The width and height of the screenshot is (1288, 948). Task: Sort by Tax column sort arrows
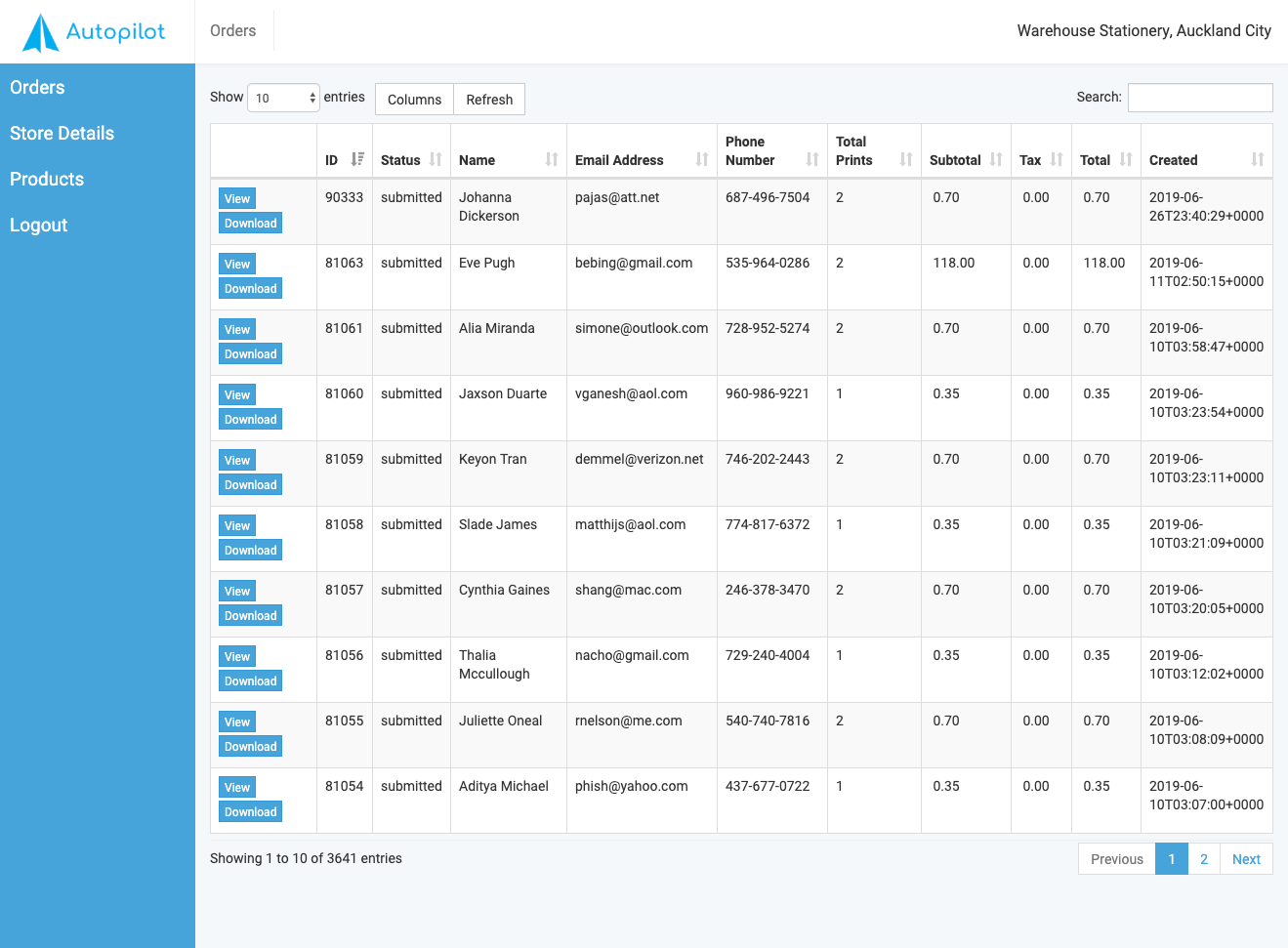[x=1057, y=159]
